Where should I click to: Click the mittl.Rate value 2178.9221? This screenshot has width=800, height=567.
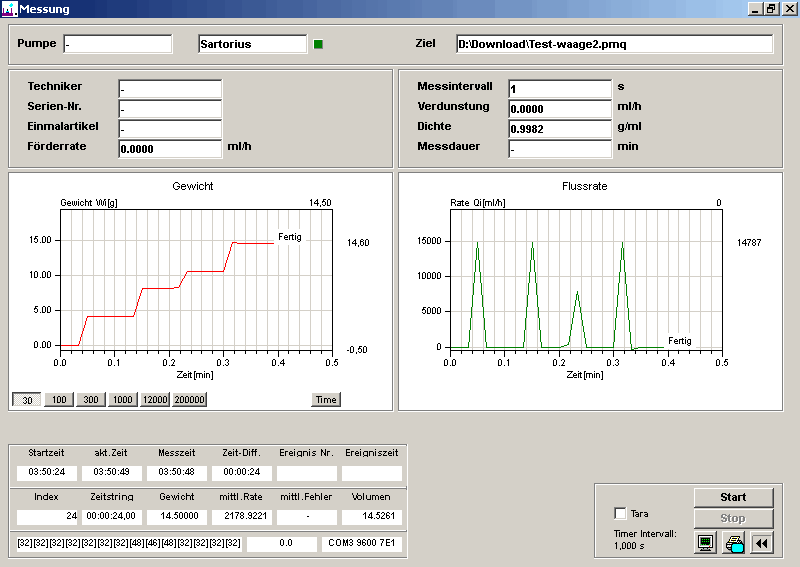coord(241,516)
